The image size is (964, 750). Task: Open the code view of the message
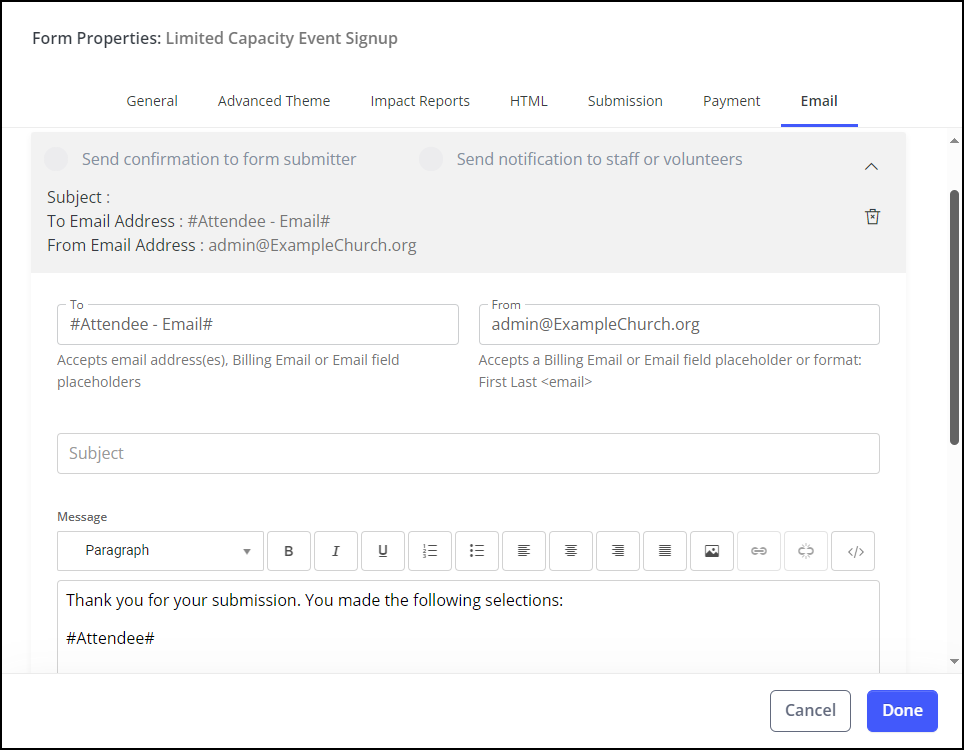[x=852, y=551]
